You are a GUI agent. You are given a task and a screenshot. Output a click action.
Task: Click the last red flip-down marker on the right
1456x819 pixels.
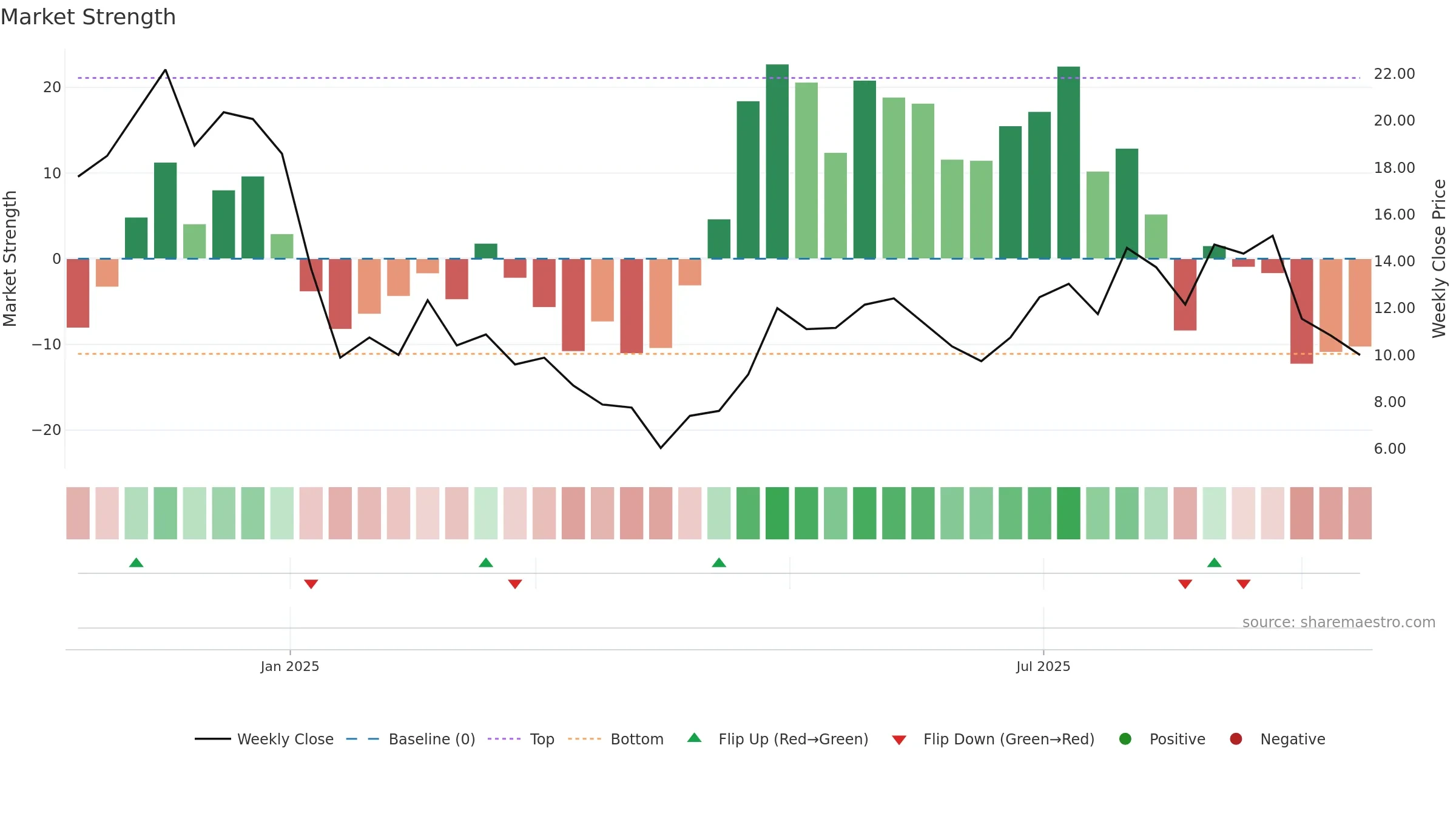[x=1244, y=584]
